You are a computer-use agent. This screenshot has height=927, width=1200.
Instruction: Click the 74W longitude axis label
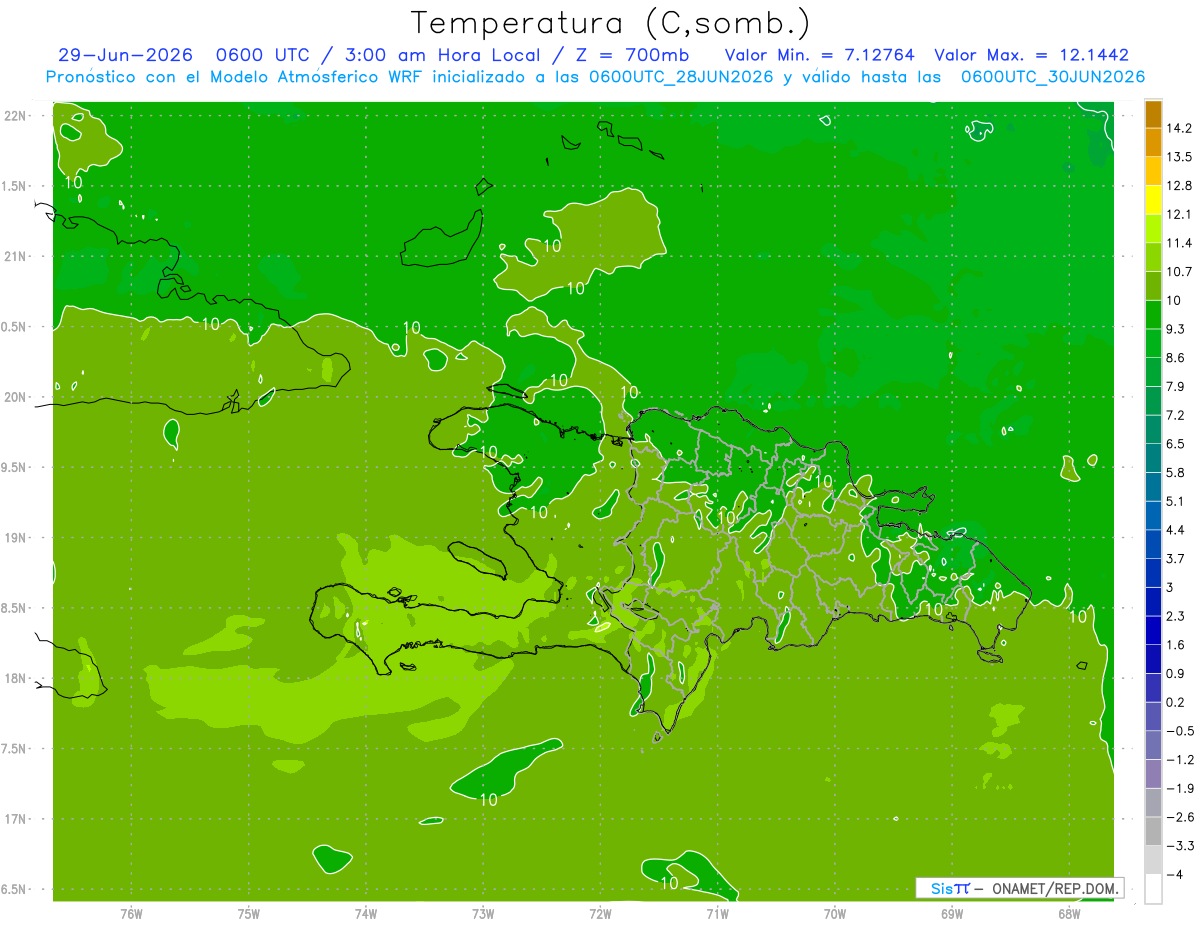[366, 913]
